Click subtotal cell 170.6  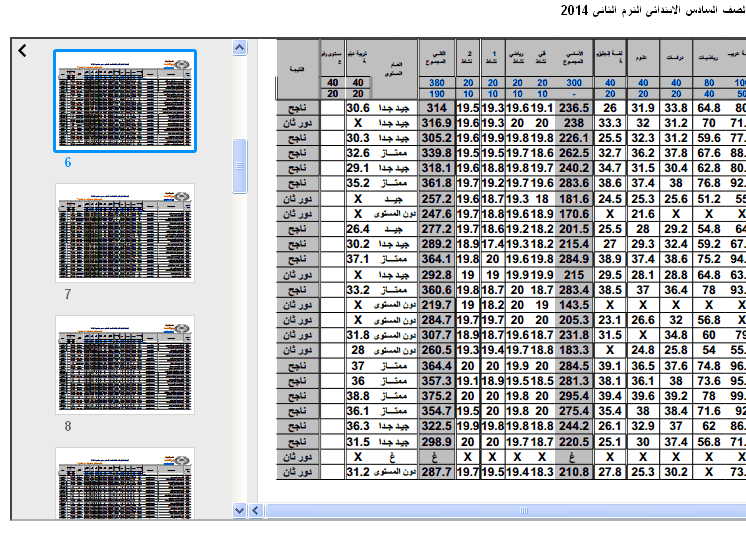tap(574, 214)
